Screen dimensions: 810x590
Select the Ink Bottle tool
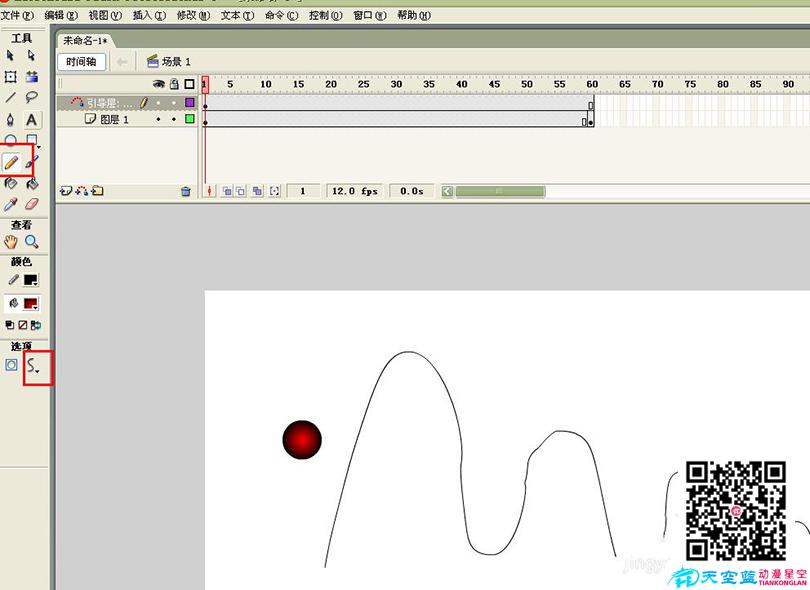10,183
